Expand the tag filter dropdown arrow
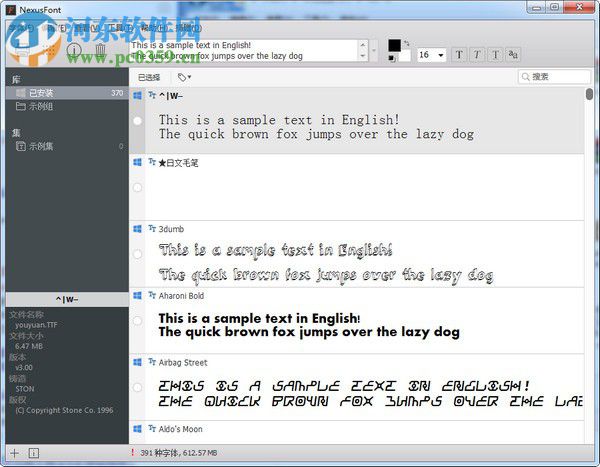600x467 pixels. point(189,77)
